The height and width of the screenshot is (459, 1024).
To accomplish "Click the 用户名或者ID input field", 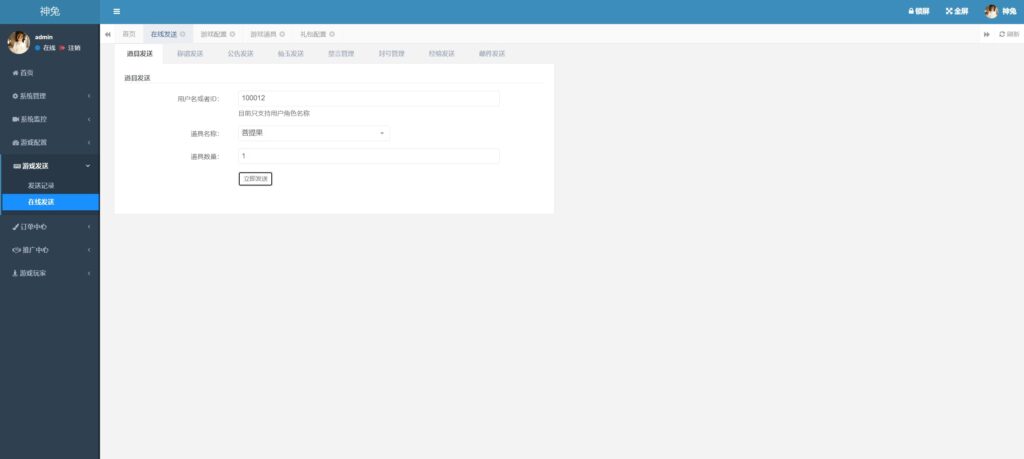I will coord(368,98).
